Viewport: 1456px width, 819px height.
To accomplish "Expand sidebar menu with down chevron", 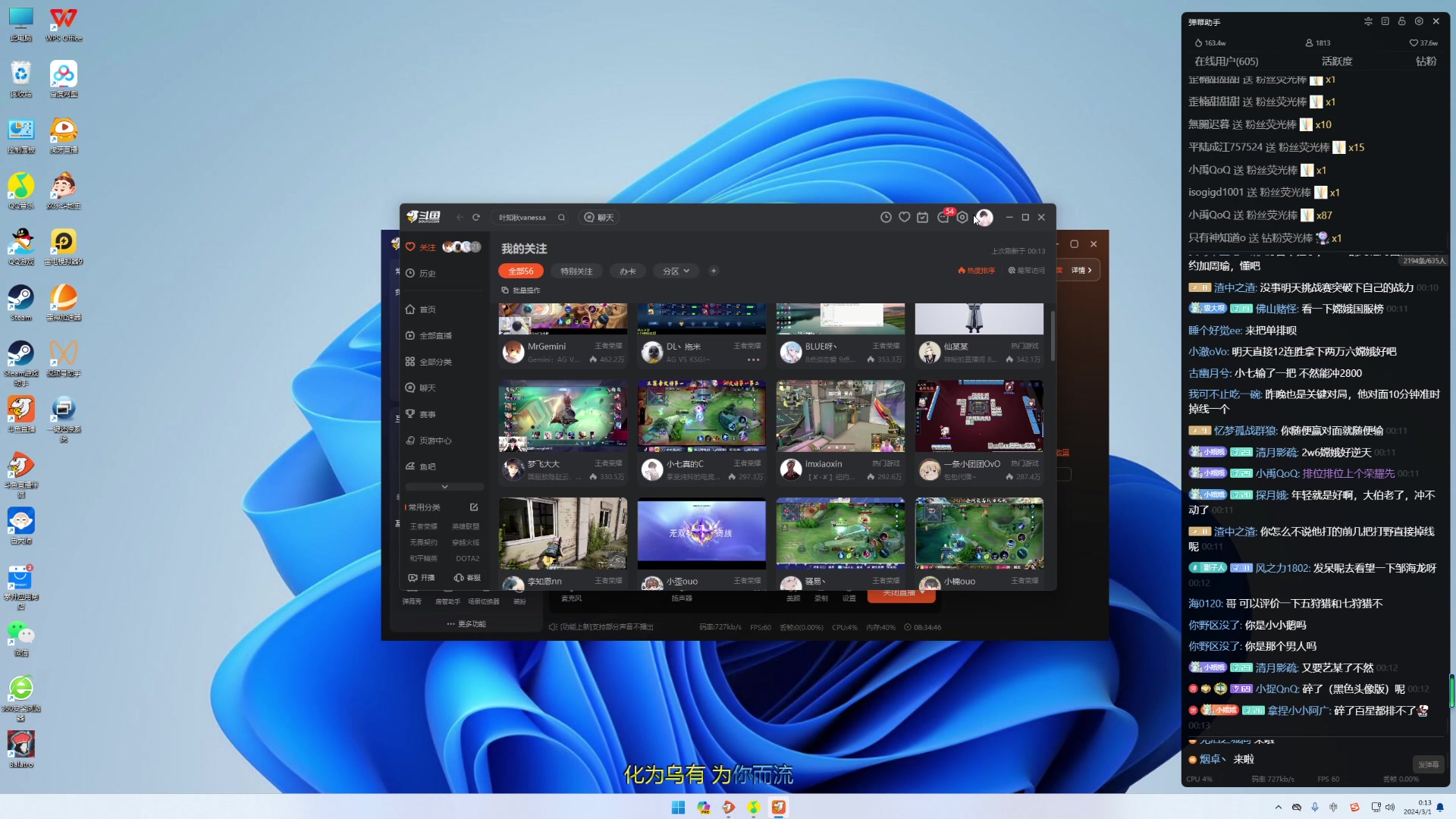I will [x=444, y=487].
